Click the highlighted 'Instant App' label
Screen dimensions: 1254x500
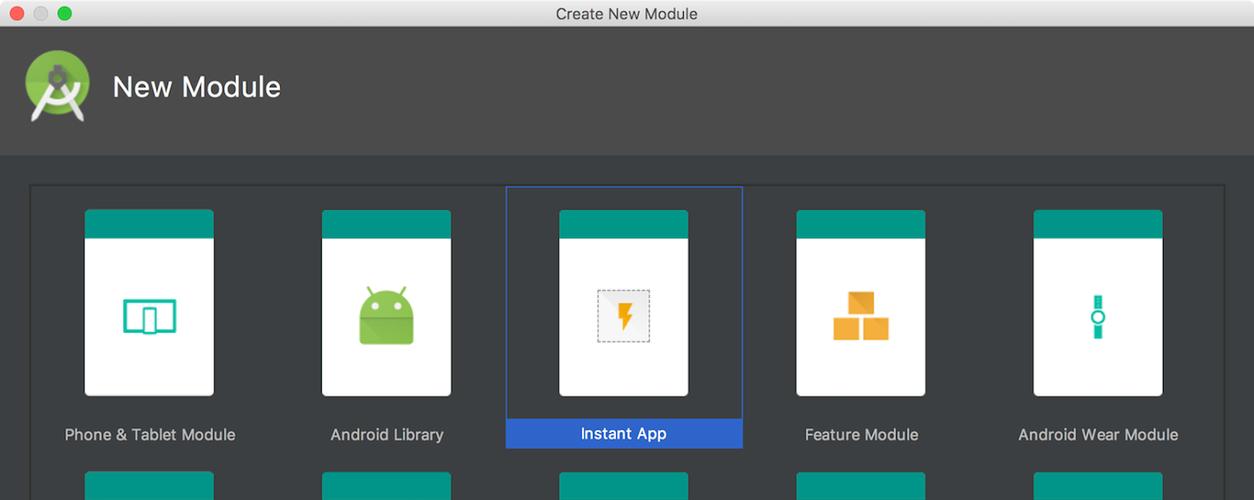coord(624,434)
